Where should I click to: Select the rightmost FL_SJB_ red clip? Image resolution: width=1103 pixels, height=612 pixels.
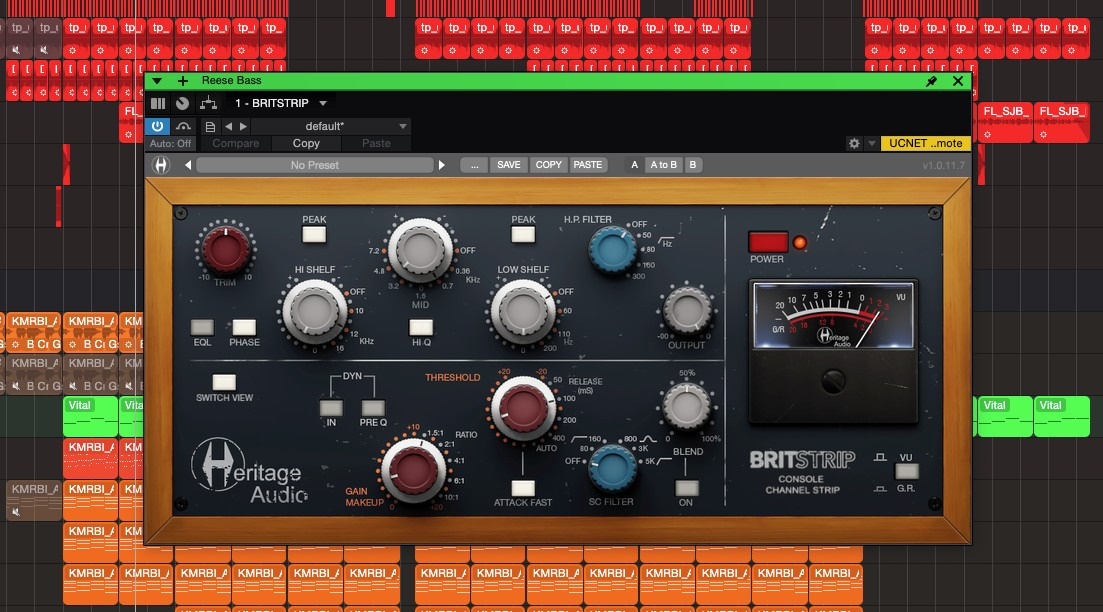[x=1061, y=122]
